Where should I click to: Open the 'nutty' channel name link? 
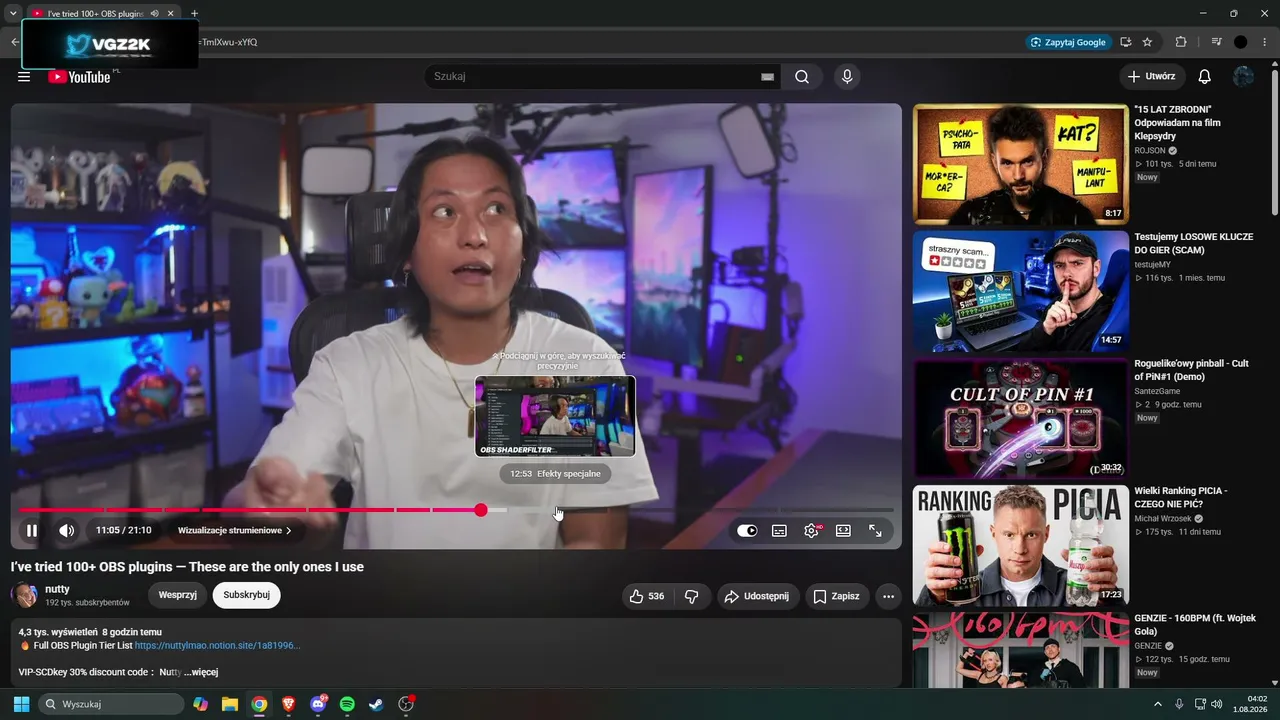(x=57, y=589)
